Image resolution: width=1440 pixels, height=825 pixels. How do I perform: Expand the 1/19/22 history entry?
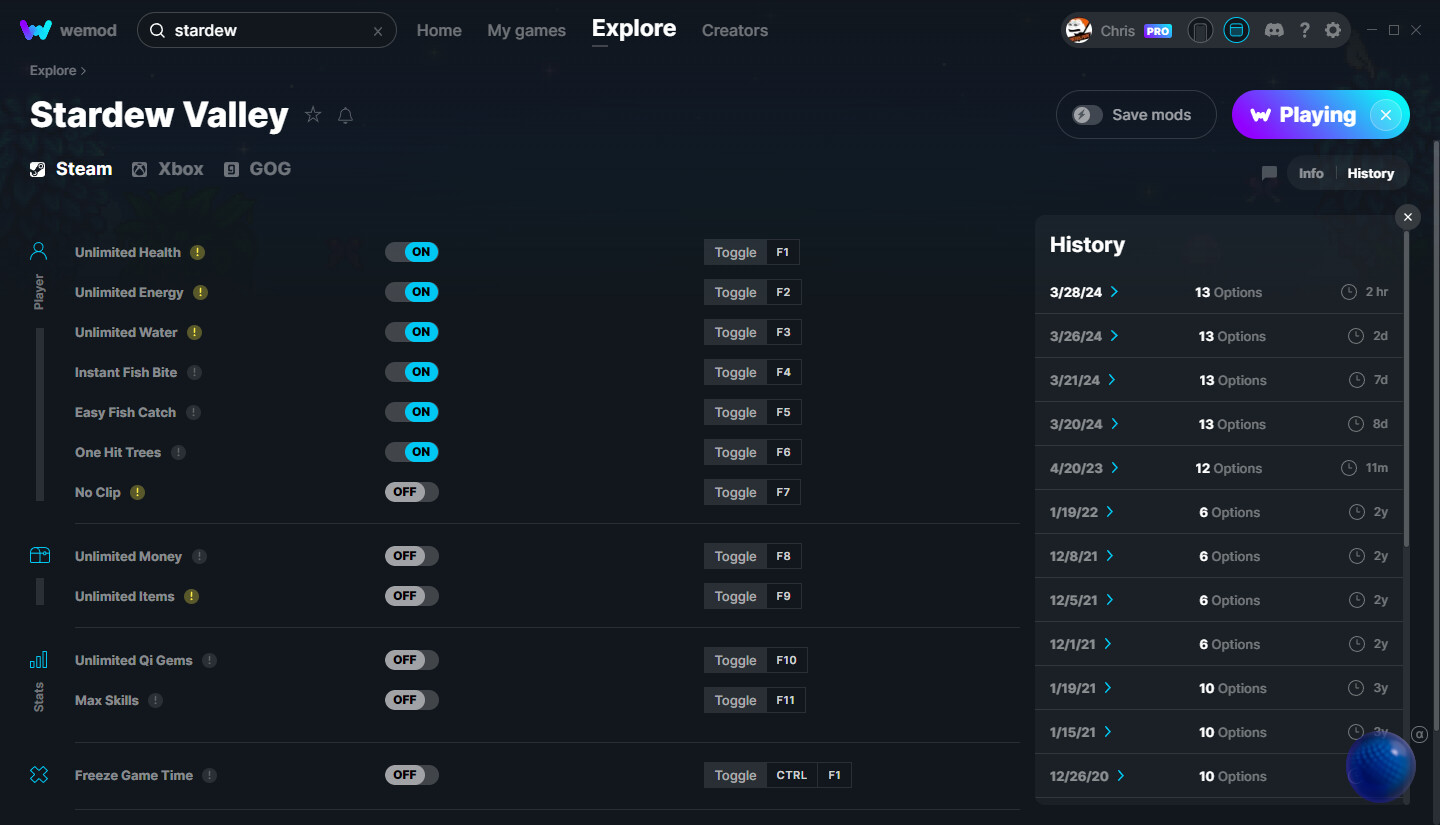coord(1110,512)
